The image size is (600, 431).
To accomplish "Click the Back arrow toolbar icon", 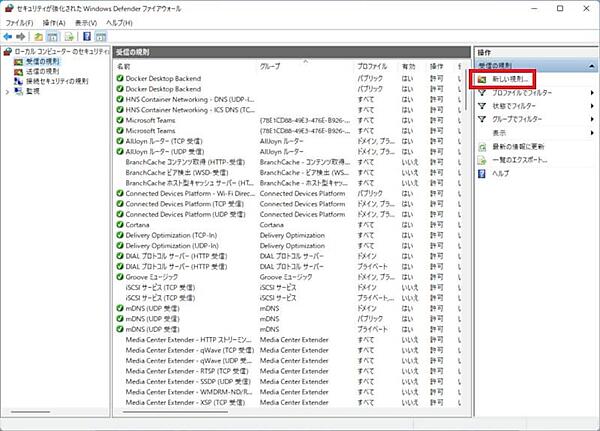I will pyautogui.click(x=8, y=37).
